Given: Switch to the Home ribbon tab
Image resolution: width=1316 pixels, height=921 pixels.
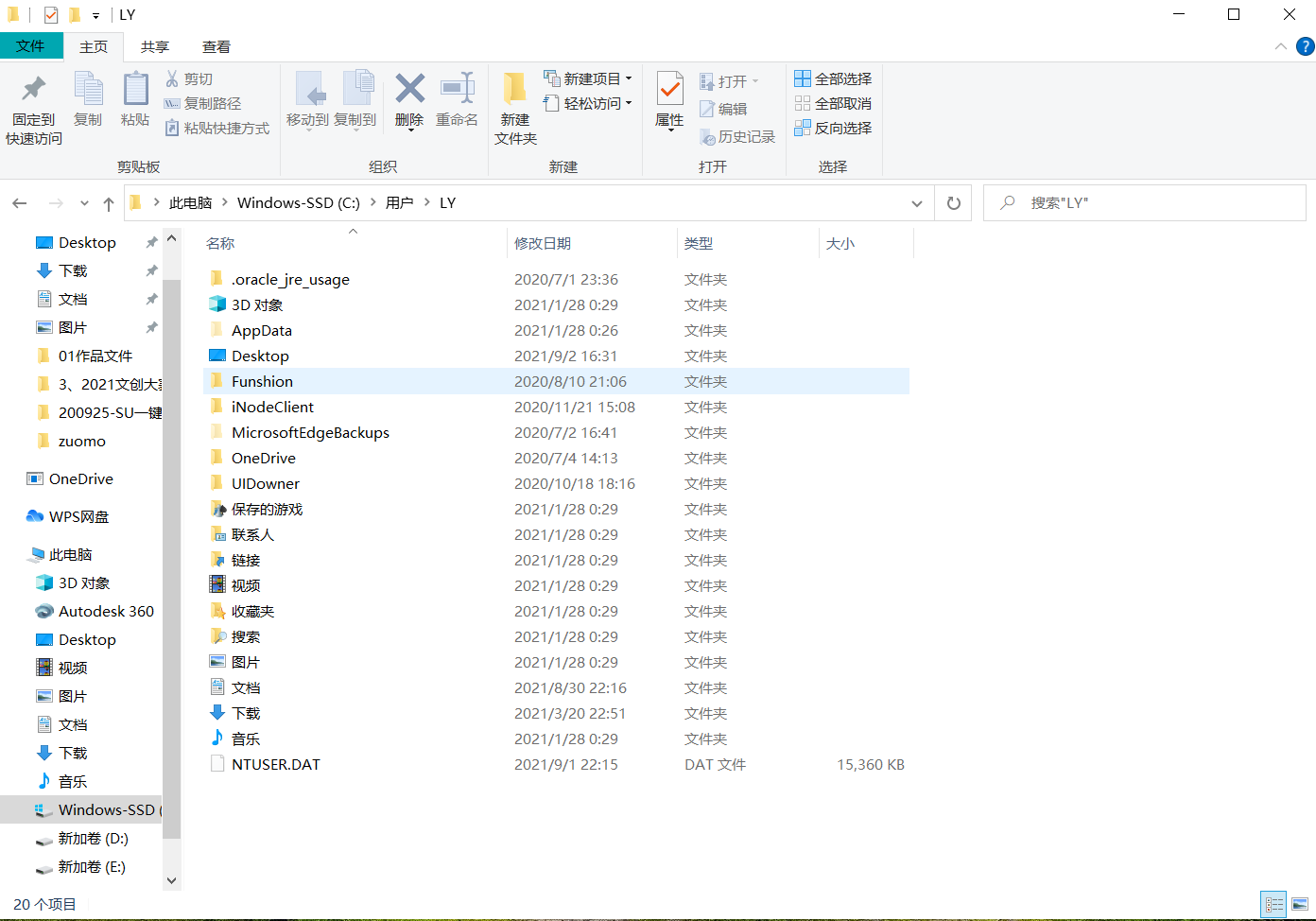Looking at the screenshot, I should point(94,46).
